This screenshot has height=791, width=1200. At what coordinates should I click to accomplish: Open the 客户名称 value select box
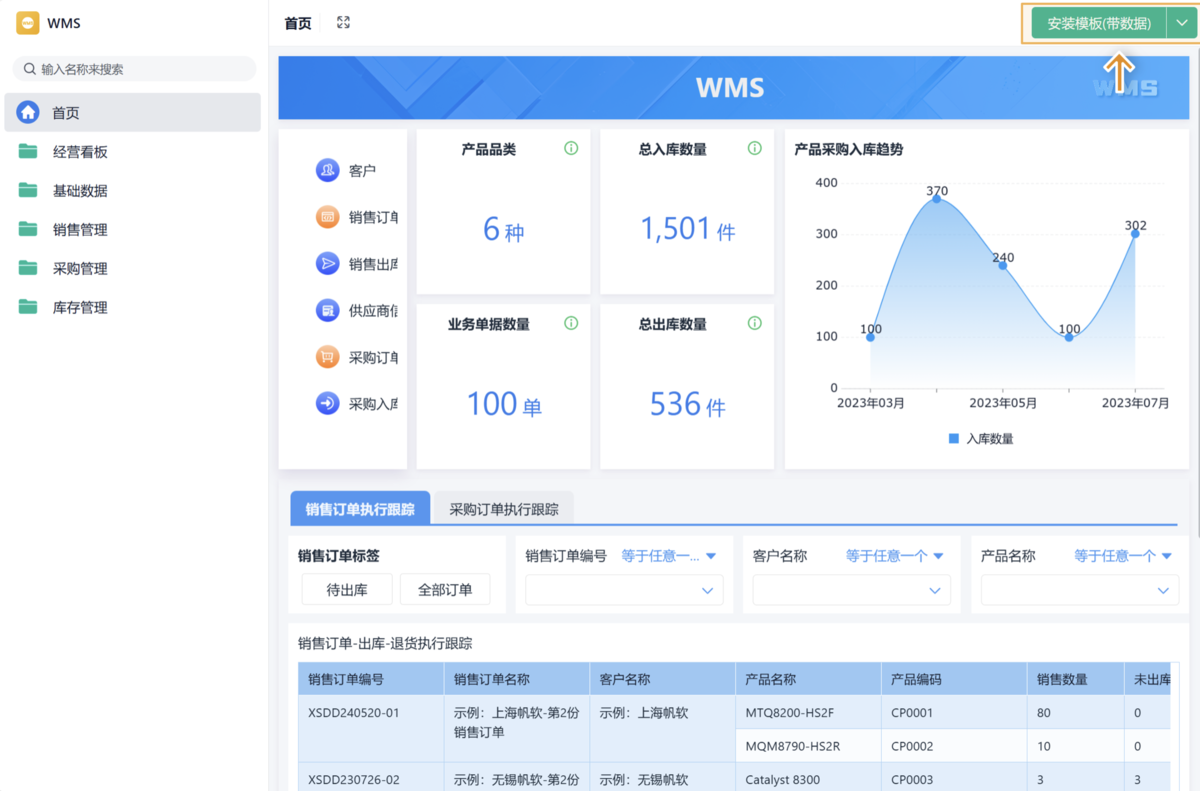tap(852, 590)
